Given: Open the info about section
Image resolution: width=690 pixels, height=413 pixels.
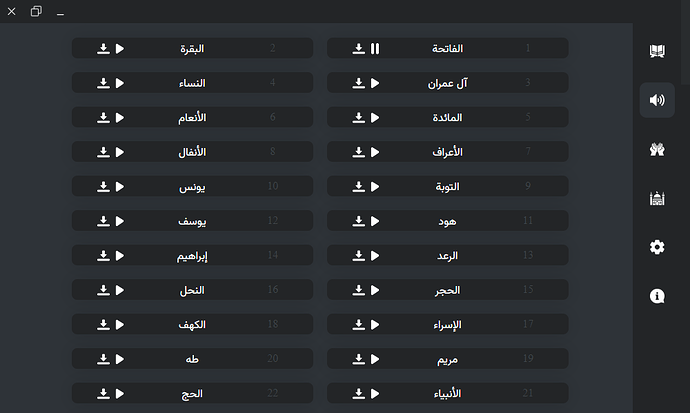Looking at the screenshot, I should [657, 296].
